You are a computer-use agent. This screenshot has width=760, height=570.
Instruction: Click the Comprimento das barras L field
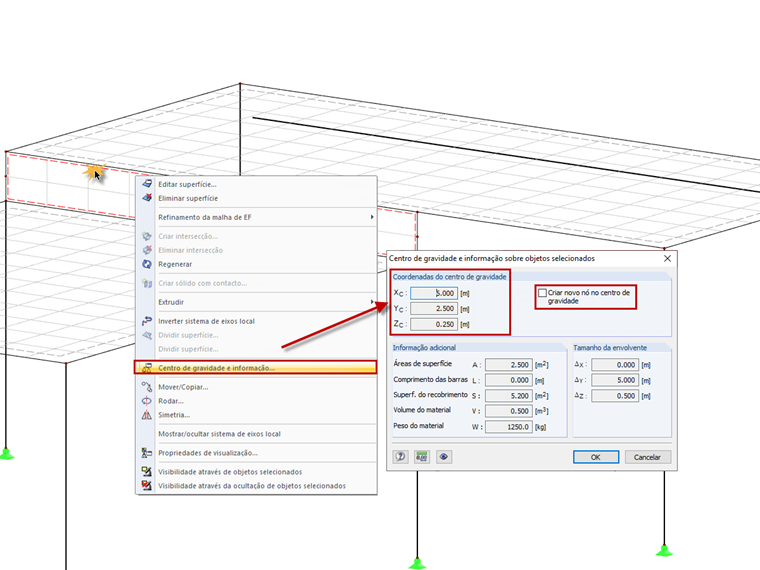(509, 380)
